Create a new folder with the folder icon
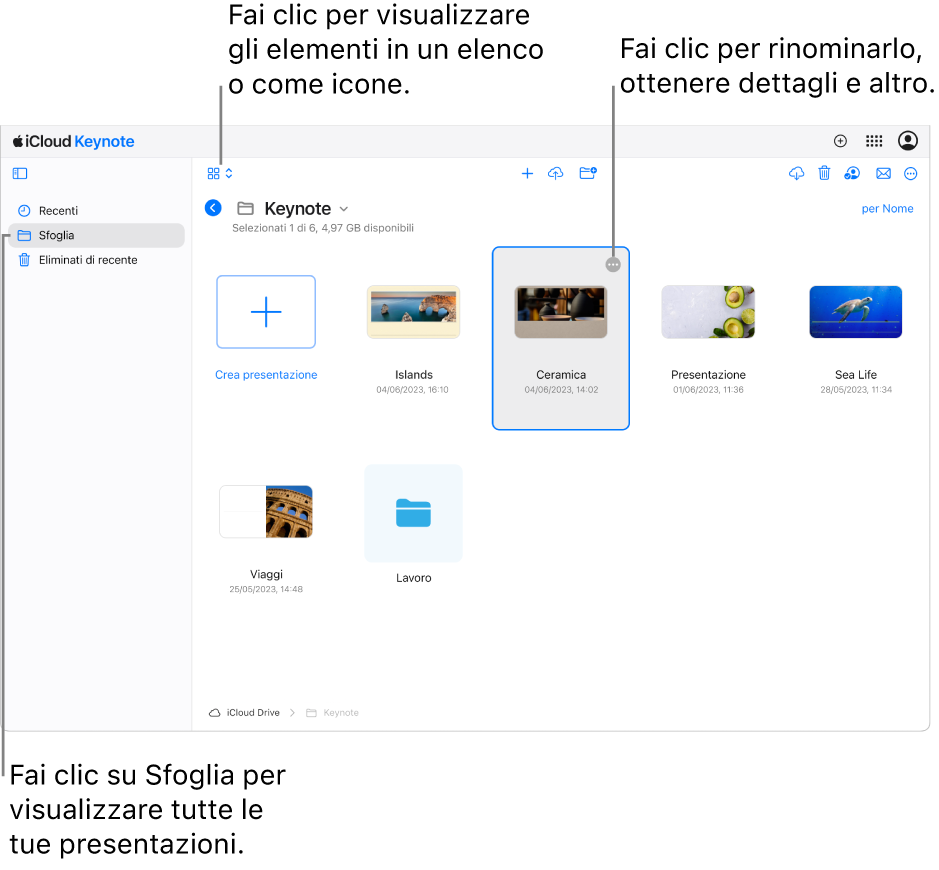The image size is (939, 870). point(588,173)
